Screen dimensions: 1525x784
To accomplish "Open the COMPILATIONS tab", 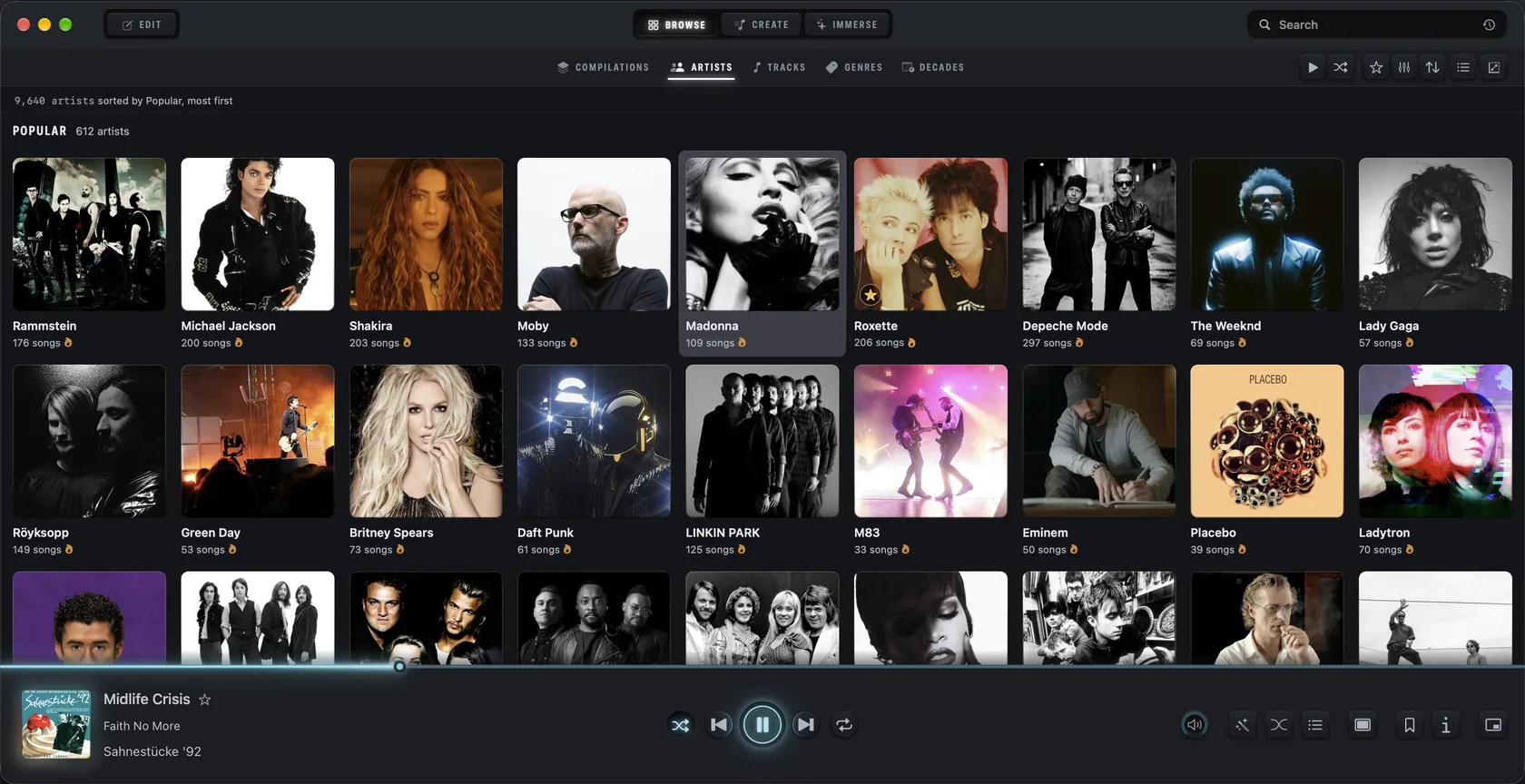I will click(603, 67).
